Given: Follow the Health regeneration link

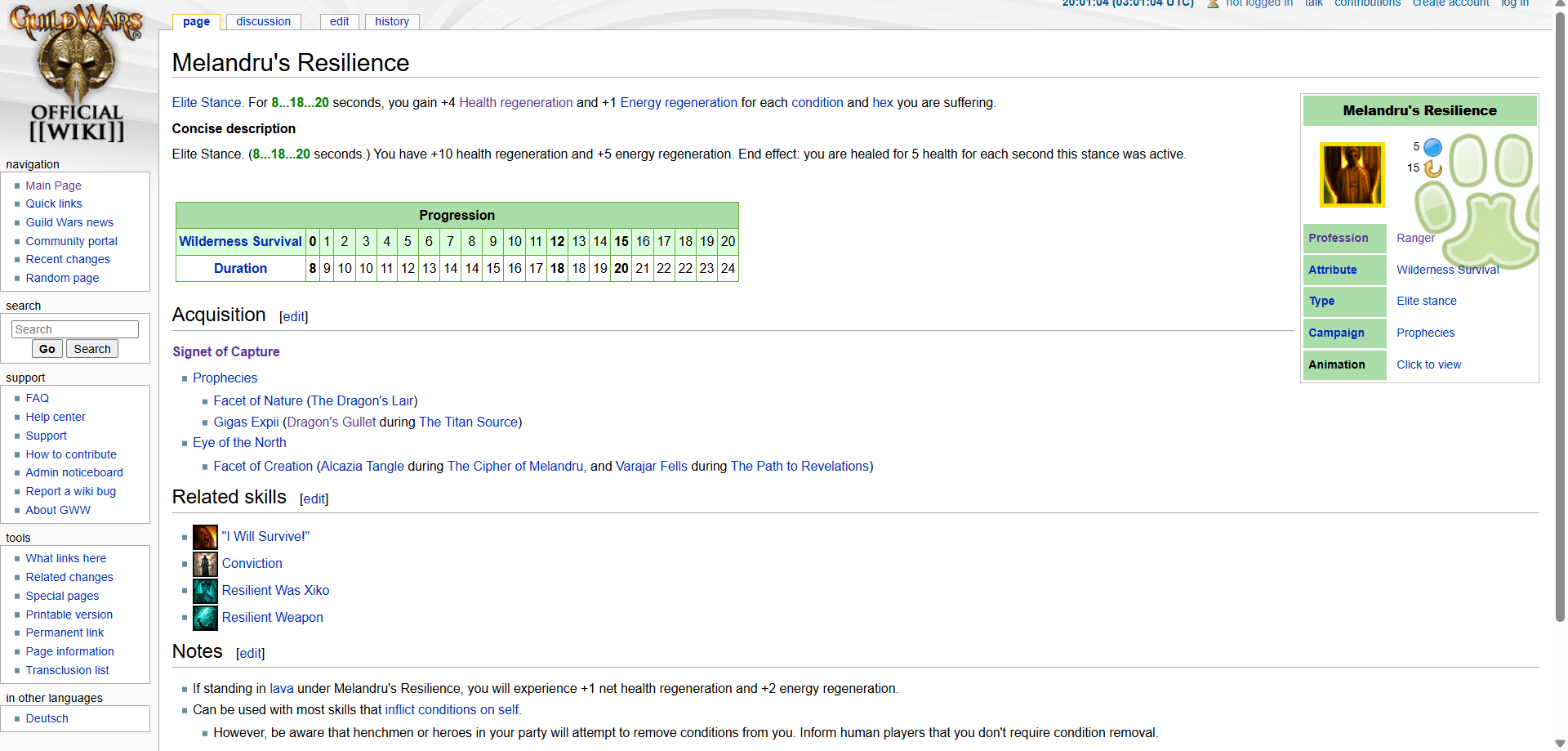Looking at the screenshot, I should click(x=515, y=103).
